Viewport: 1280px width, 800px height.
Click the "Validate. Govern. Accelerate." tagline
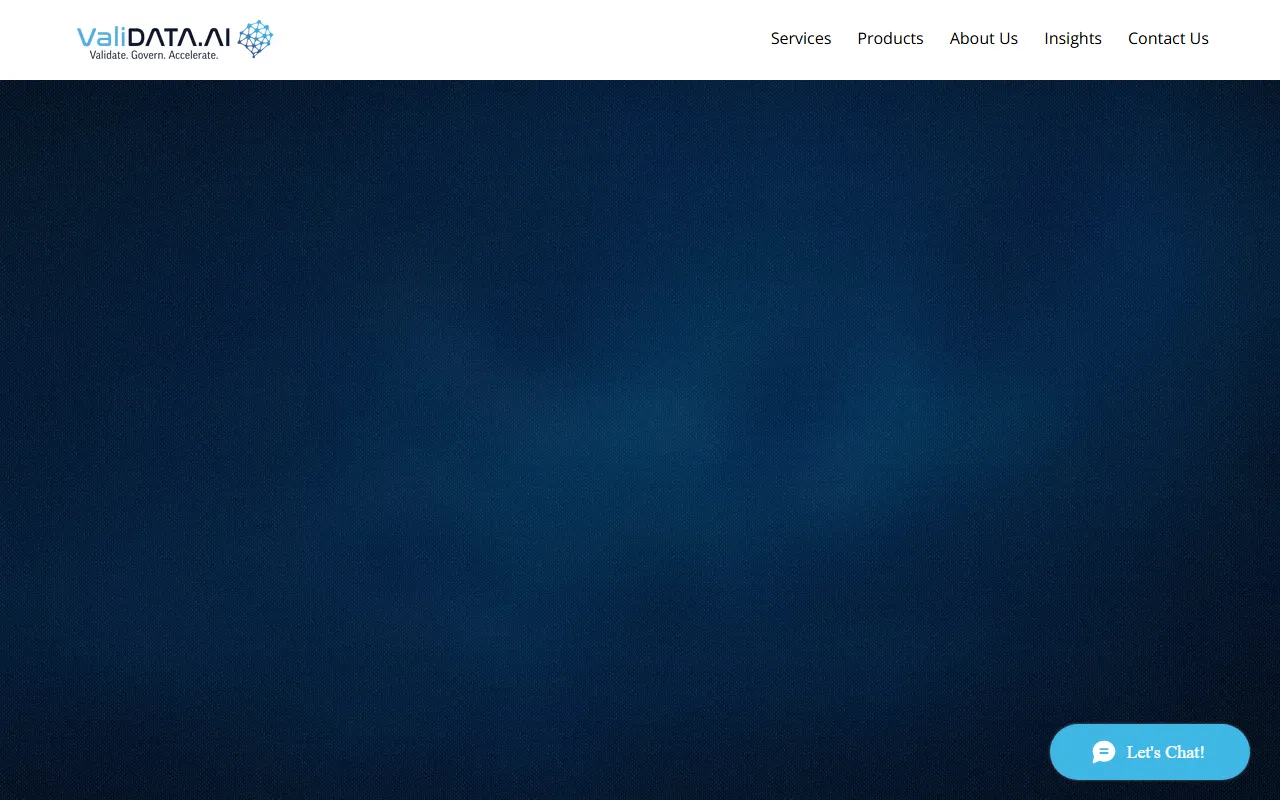coord(154,55)
